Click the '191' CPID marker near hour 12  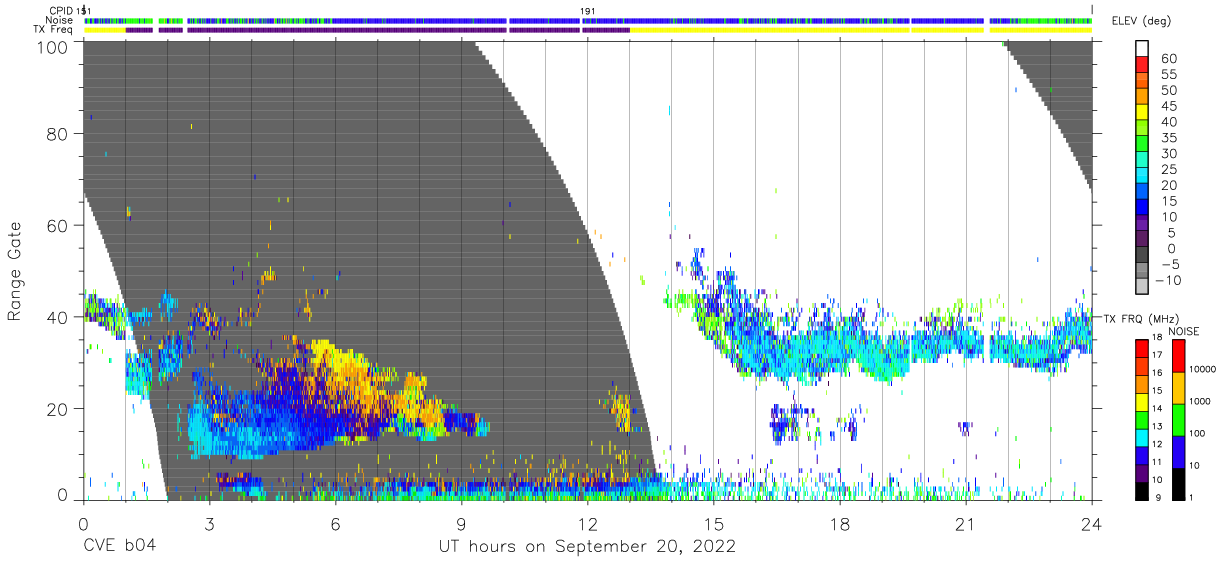(588, 11)
